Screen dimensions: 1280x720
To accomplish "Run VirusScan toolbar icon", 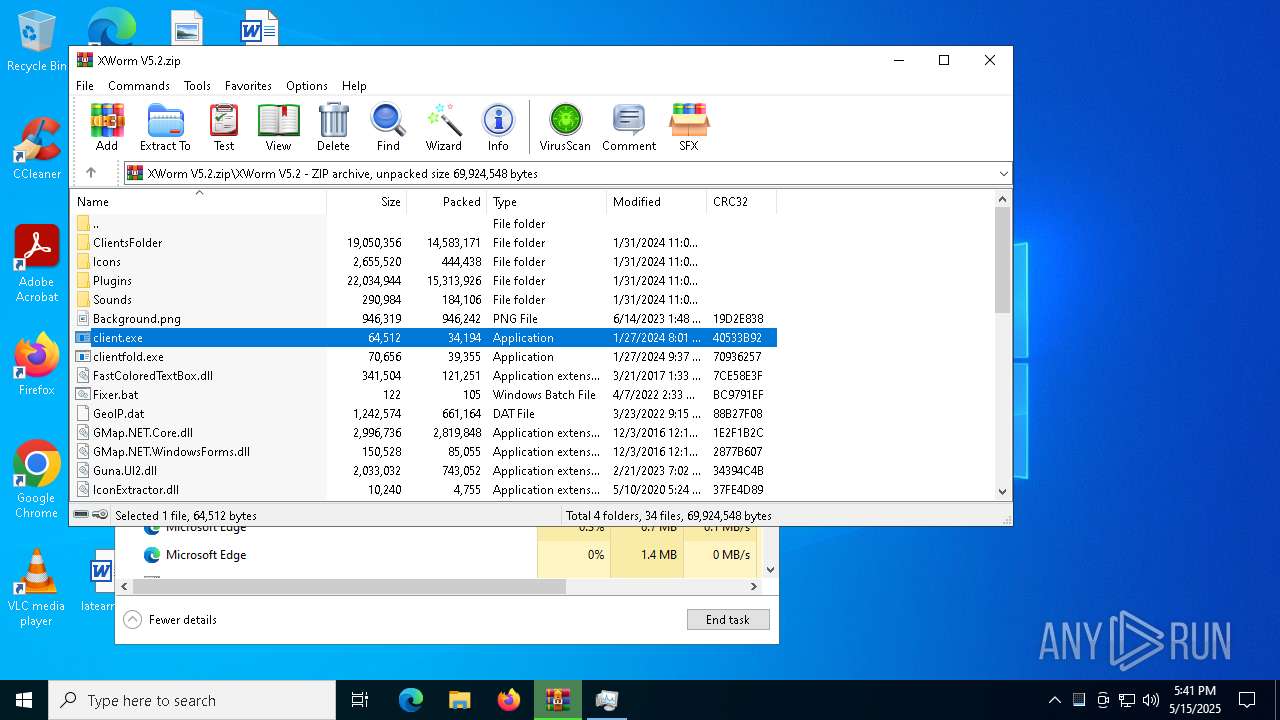I will click(565, 127).
